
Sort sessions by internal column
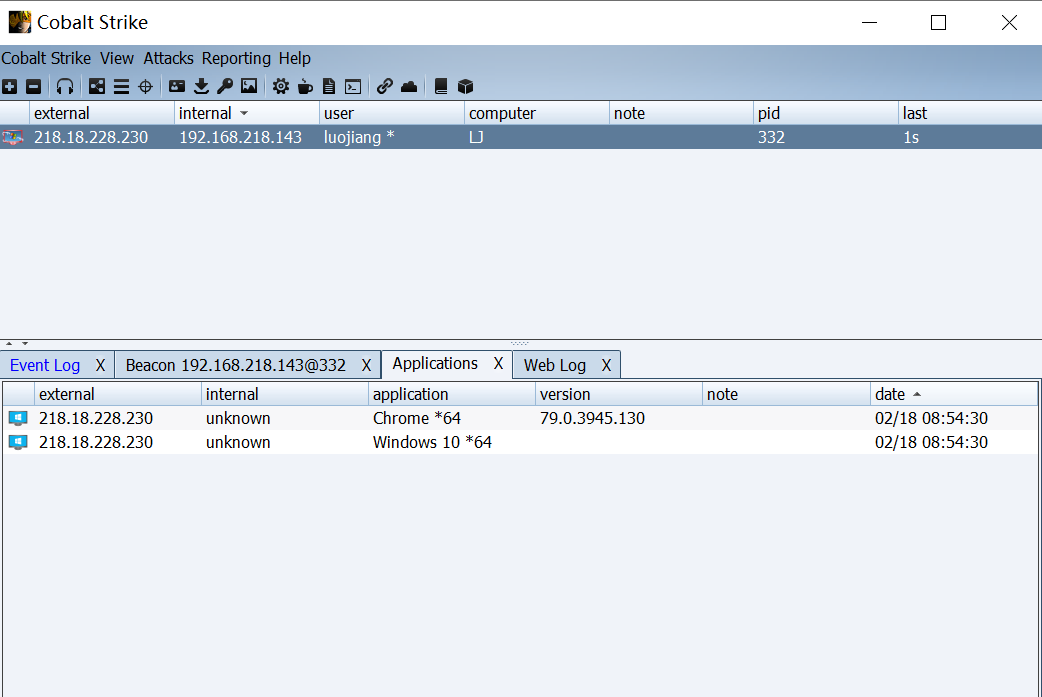[247, 114]
